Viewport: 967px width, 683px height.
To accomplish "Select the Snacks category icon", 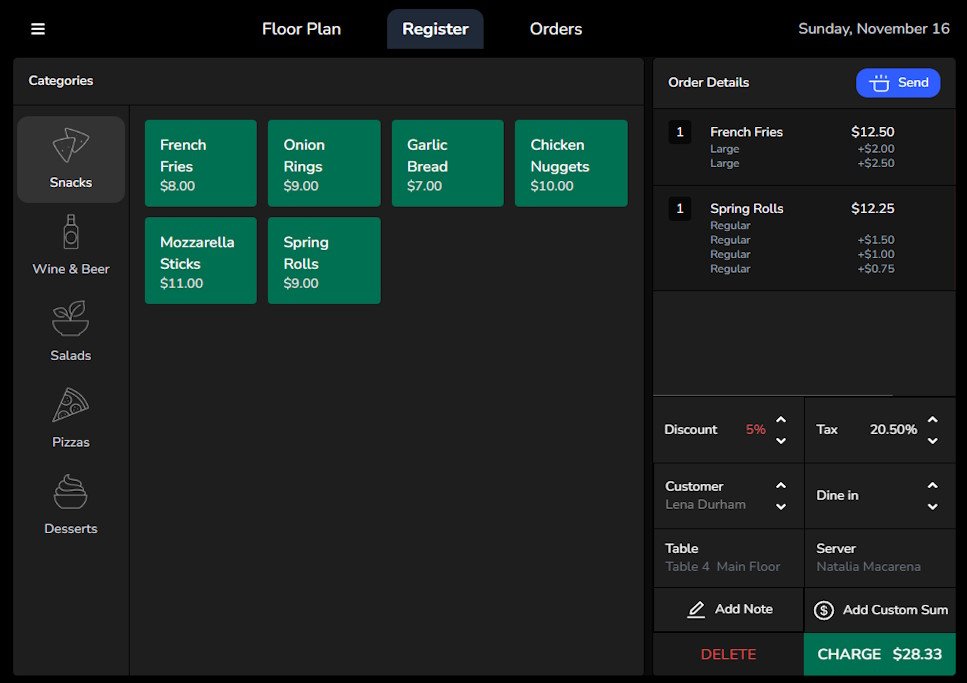I will click(x=71, y=146).
